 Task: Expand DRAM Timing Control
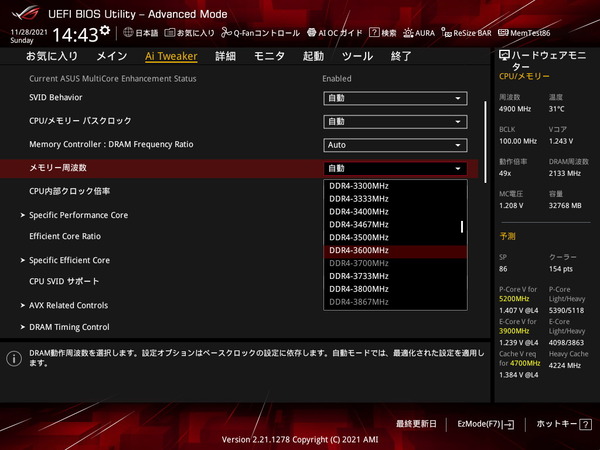point(65,327)
